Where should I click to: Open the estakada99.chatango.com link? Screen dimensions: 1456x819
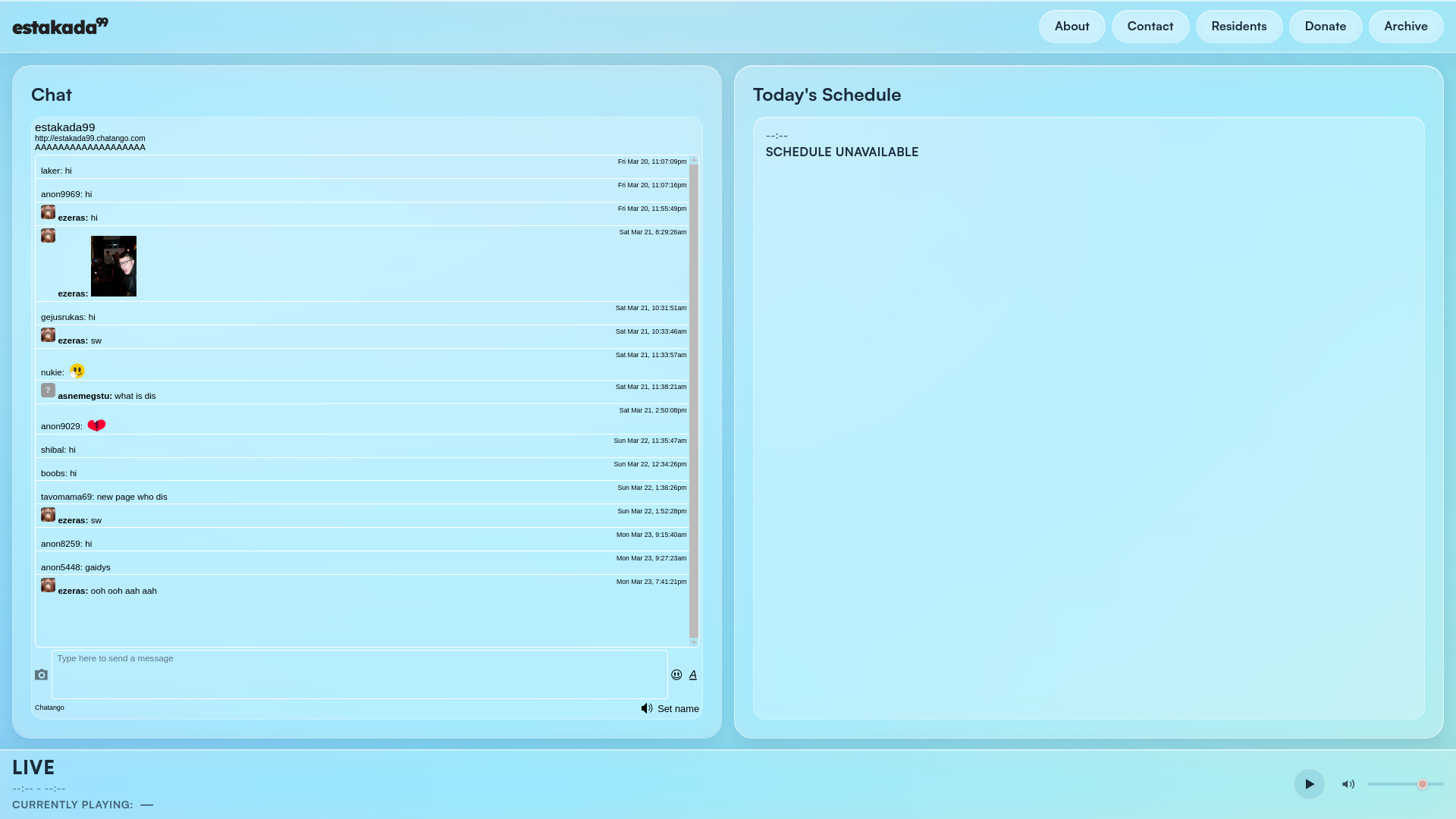click(x=89, y=139)
